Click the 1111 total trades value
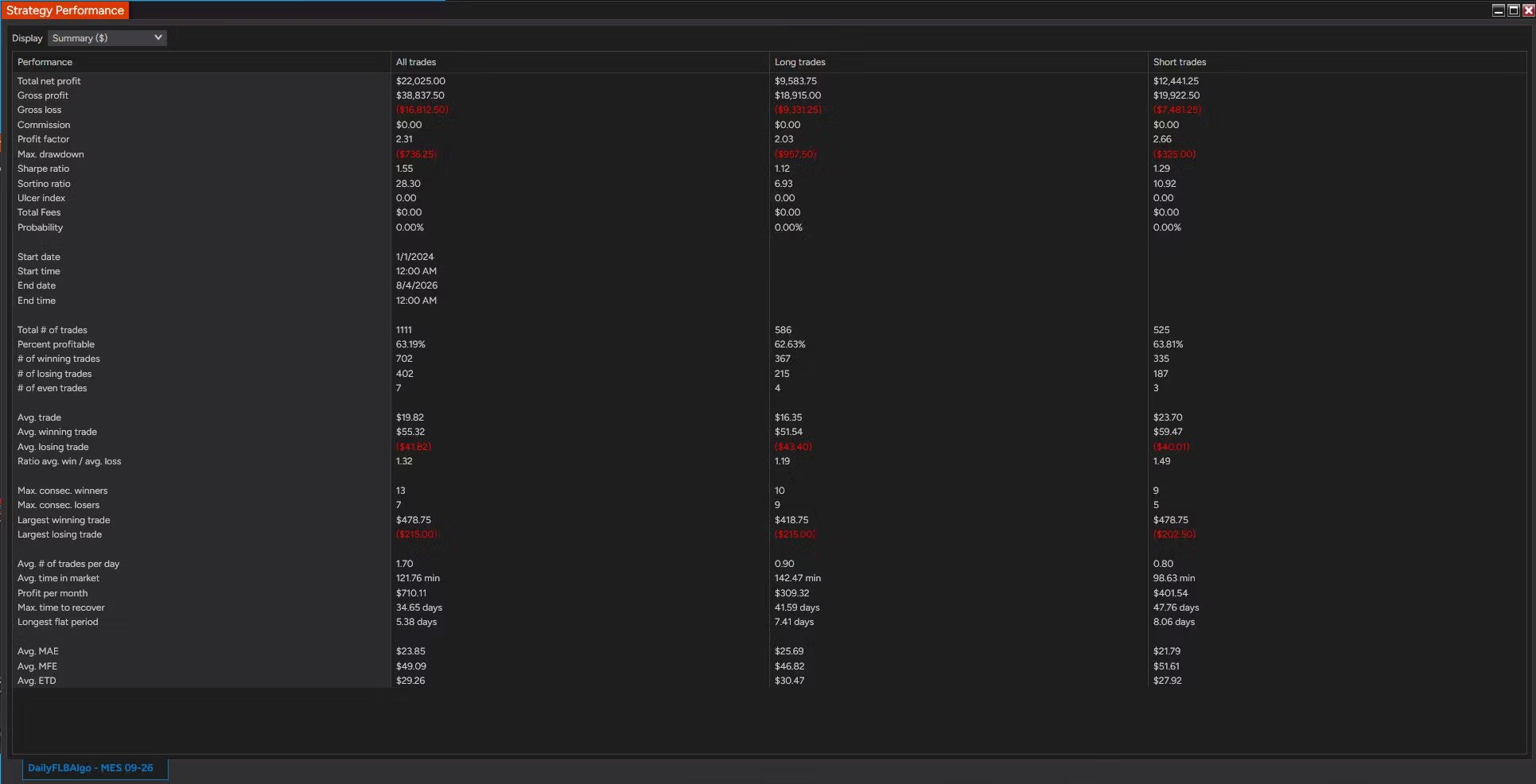This screenshot has width=1536, height=784. [404, 330]
